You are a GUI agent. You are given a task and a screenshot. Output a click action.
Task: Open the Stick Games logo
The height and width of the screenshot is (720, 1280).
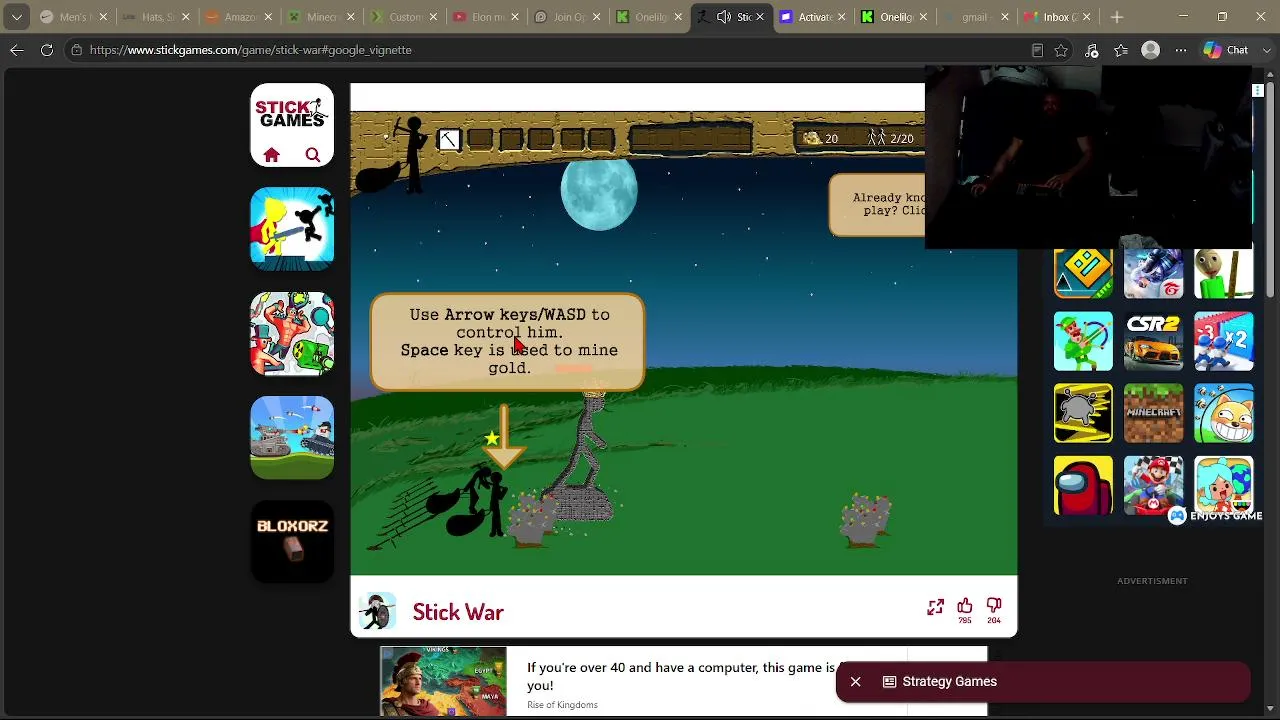[x=292, y=113]
